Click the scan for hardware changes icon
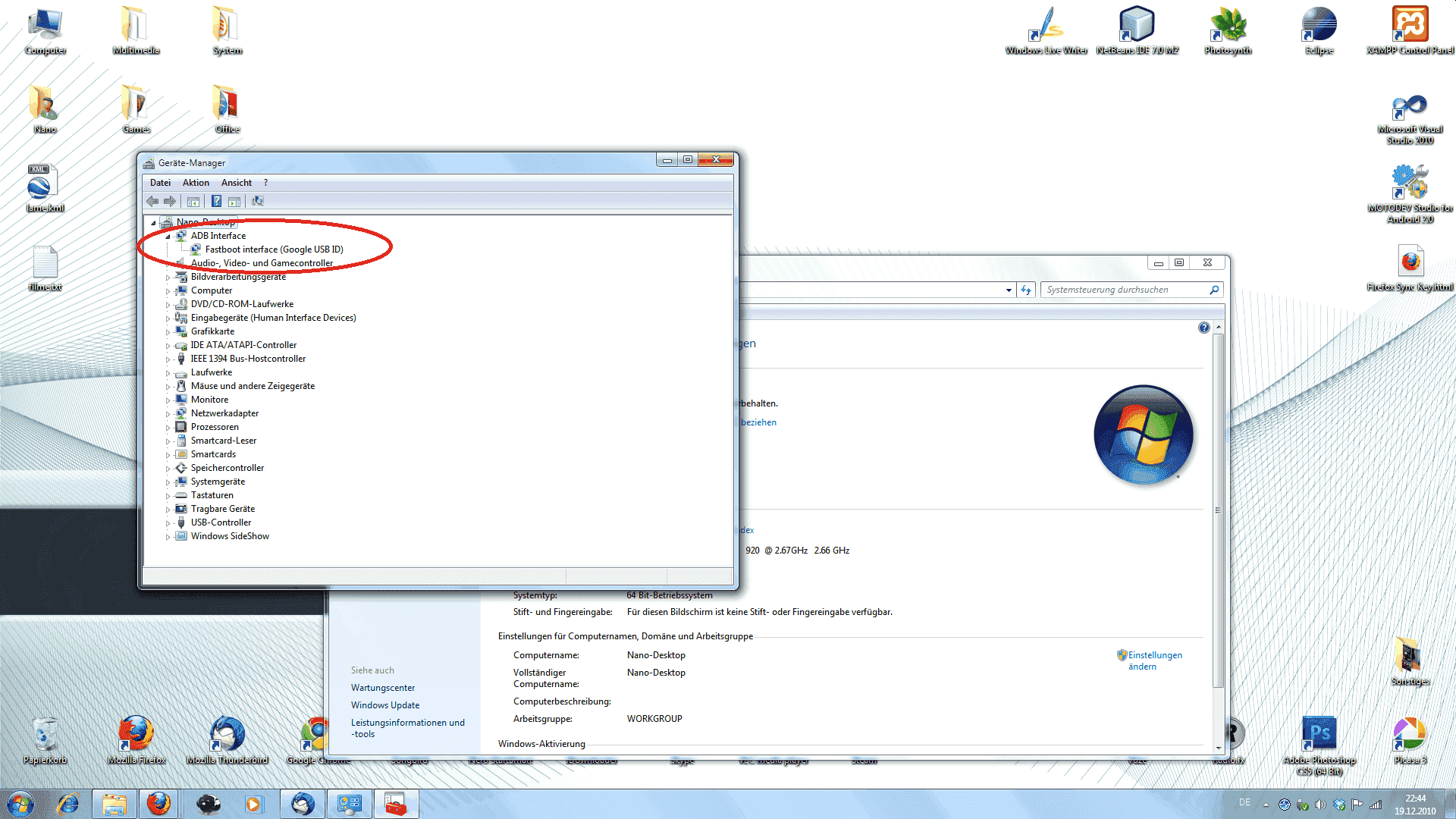This screenshot has width=1456, height=819. (258, 202)
